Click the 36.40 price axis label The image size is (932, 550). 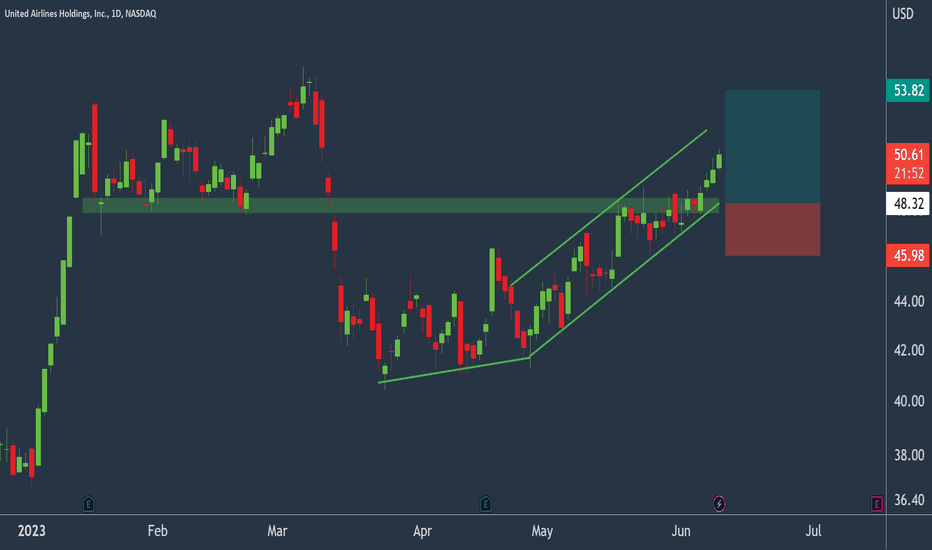pyautogui.click(x=909, y=500)
